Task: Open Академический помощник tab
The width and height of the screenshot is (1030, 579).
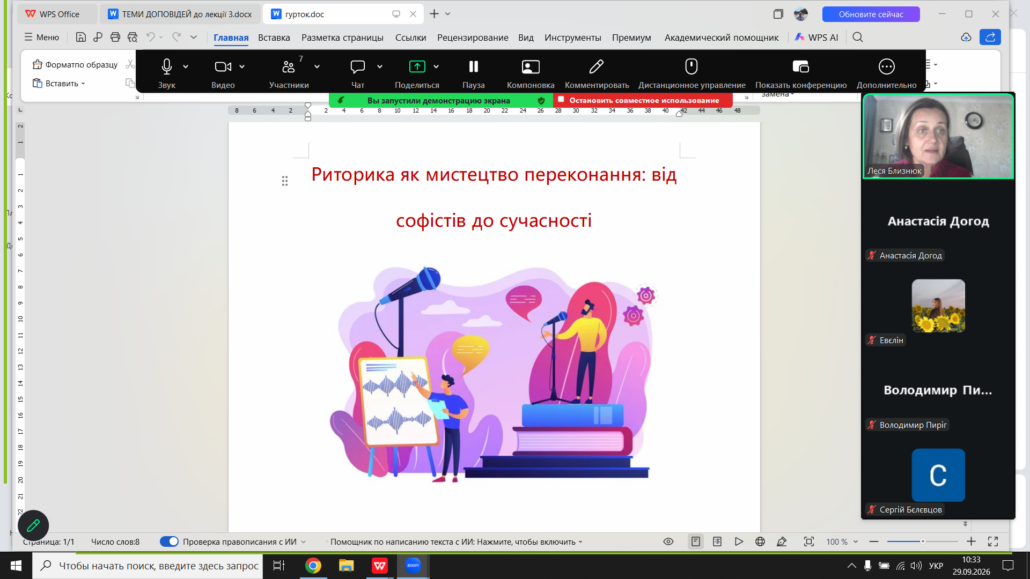Action: (721, 37)
